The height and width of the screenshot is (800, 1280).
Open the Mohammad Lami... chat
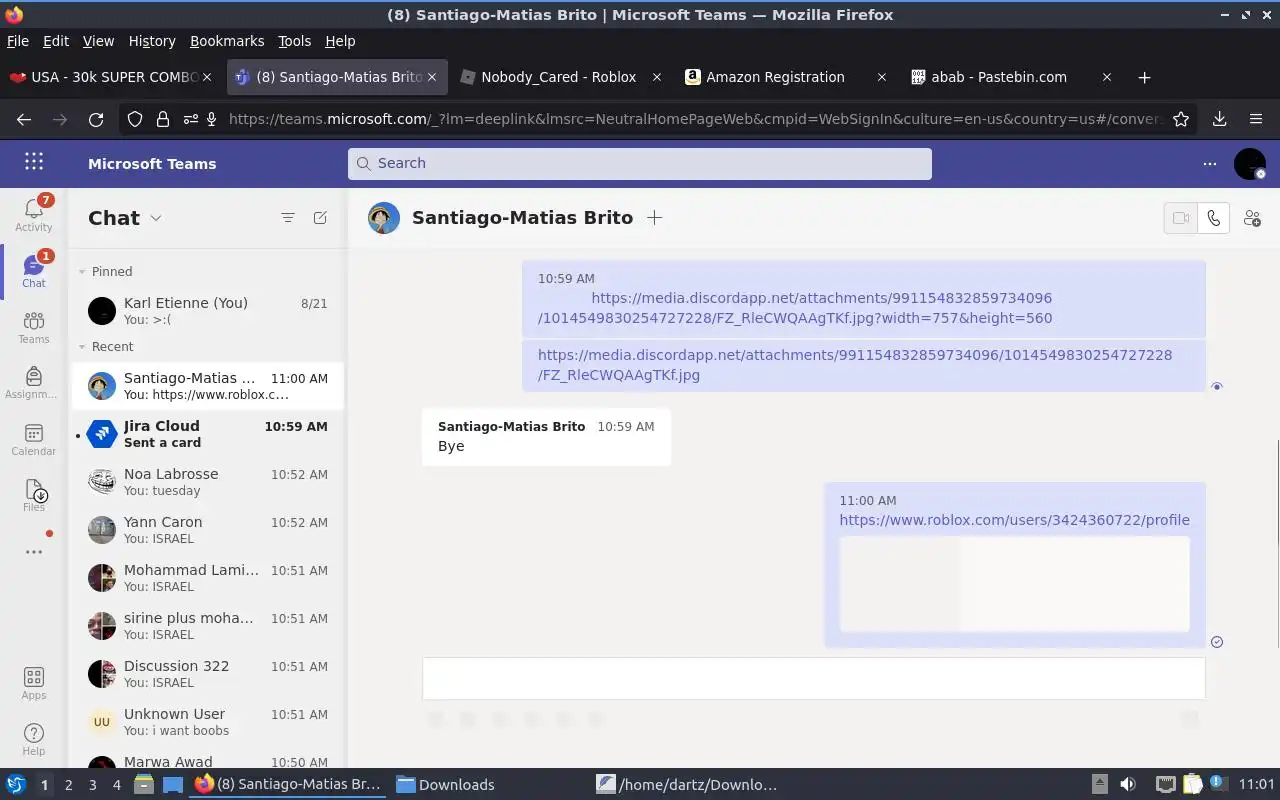click(x=207, y=578)
